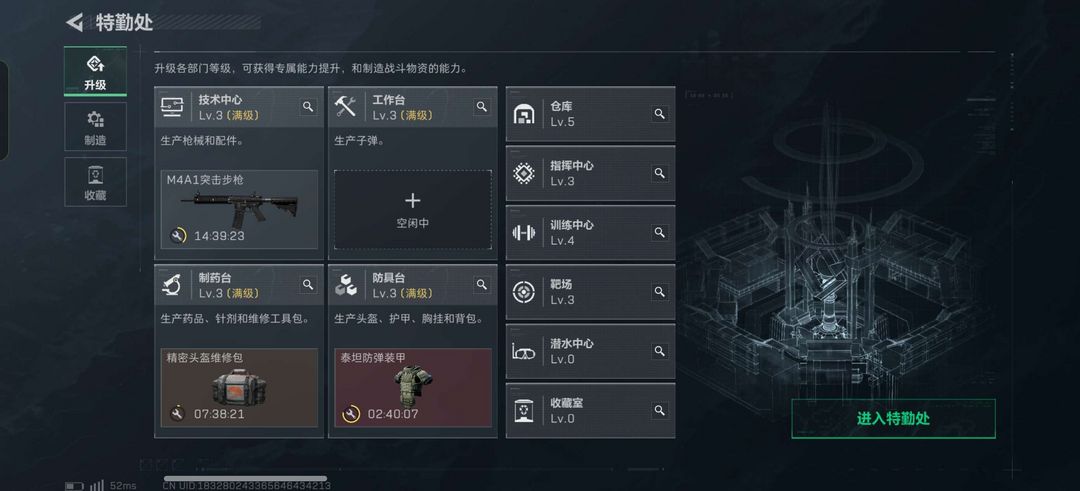Inspect the 指挥中心 details magnifier
Screen dimensions: 1080x491
[659, 173]
